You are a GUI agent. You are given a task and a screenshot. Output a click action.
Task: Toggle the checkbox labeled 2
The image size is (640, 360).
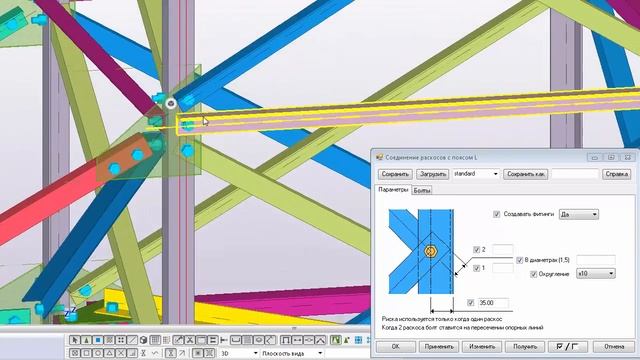pos(476,249)
